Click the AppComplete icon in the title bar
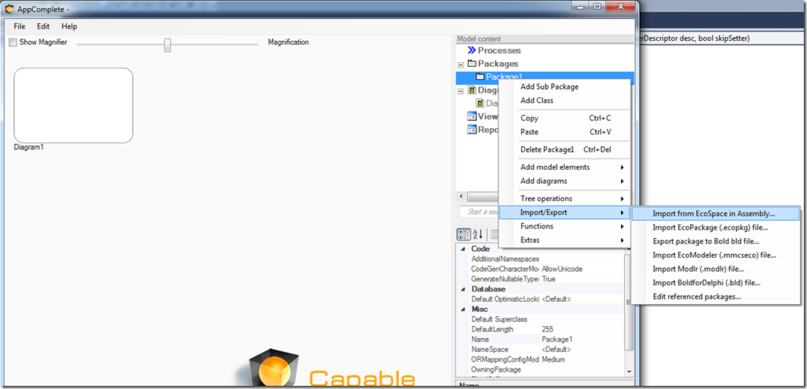This screenshot has height=389, width=807. coord(9,9)
